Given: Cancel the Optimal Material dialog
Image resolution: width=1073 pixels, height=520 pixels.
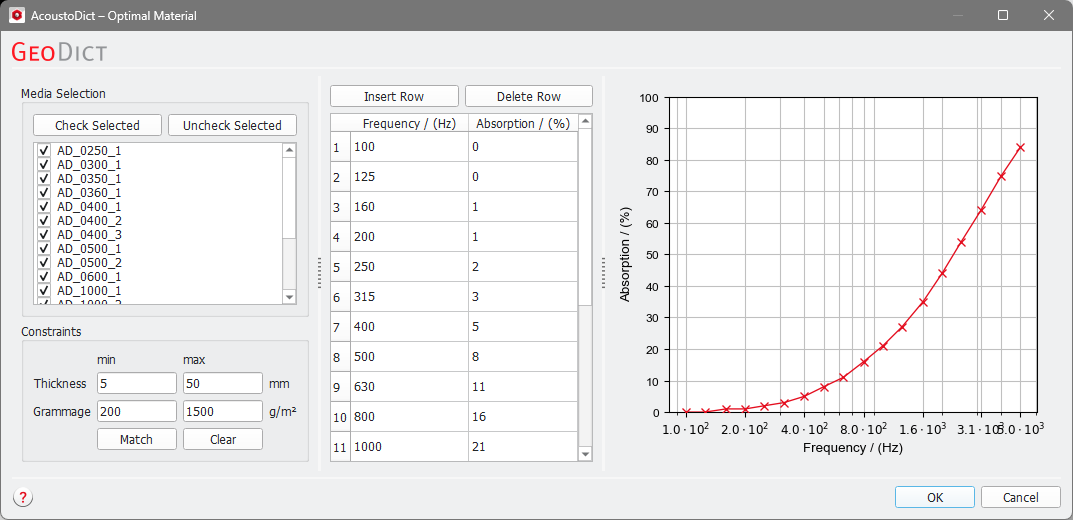Looking at the screenshot, I should pyautogui.click(x=1020, y=497).
